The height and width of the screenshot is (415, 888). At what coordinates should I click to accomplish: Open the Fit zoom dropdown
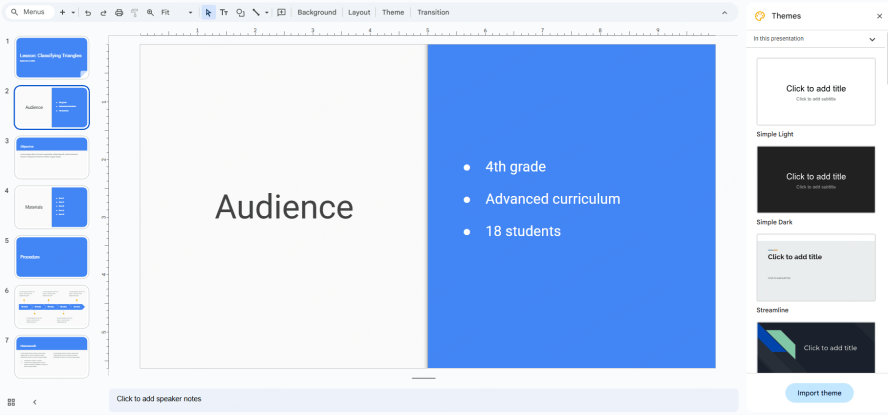coord(176,13)
